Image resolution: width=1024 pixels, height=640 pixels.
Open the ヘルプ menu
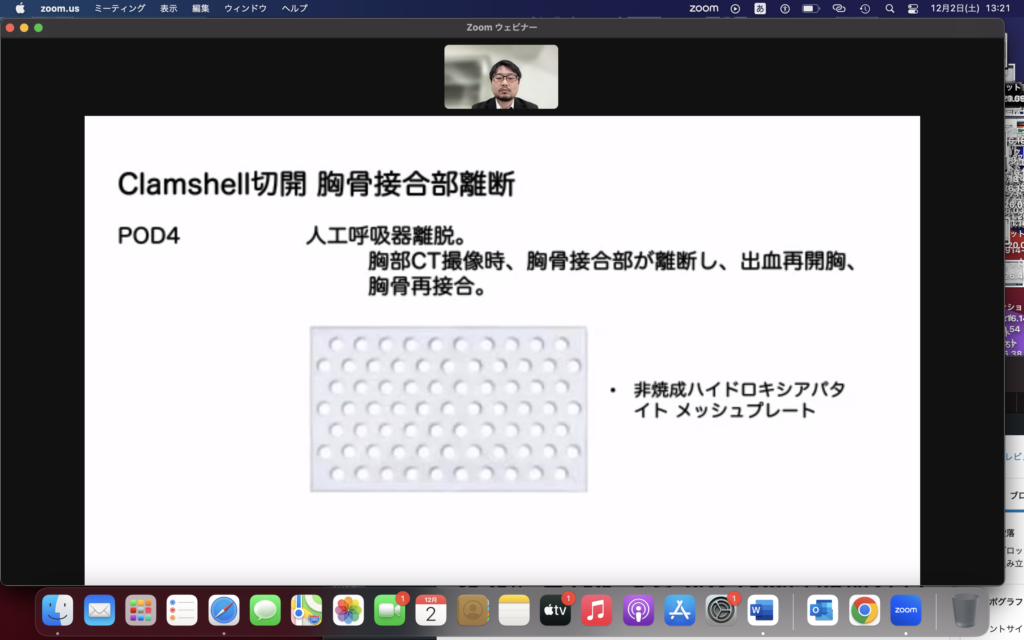coord(295,8)
